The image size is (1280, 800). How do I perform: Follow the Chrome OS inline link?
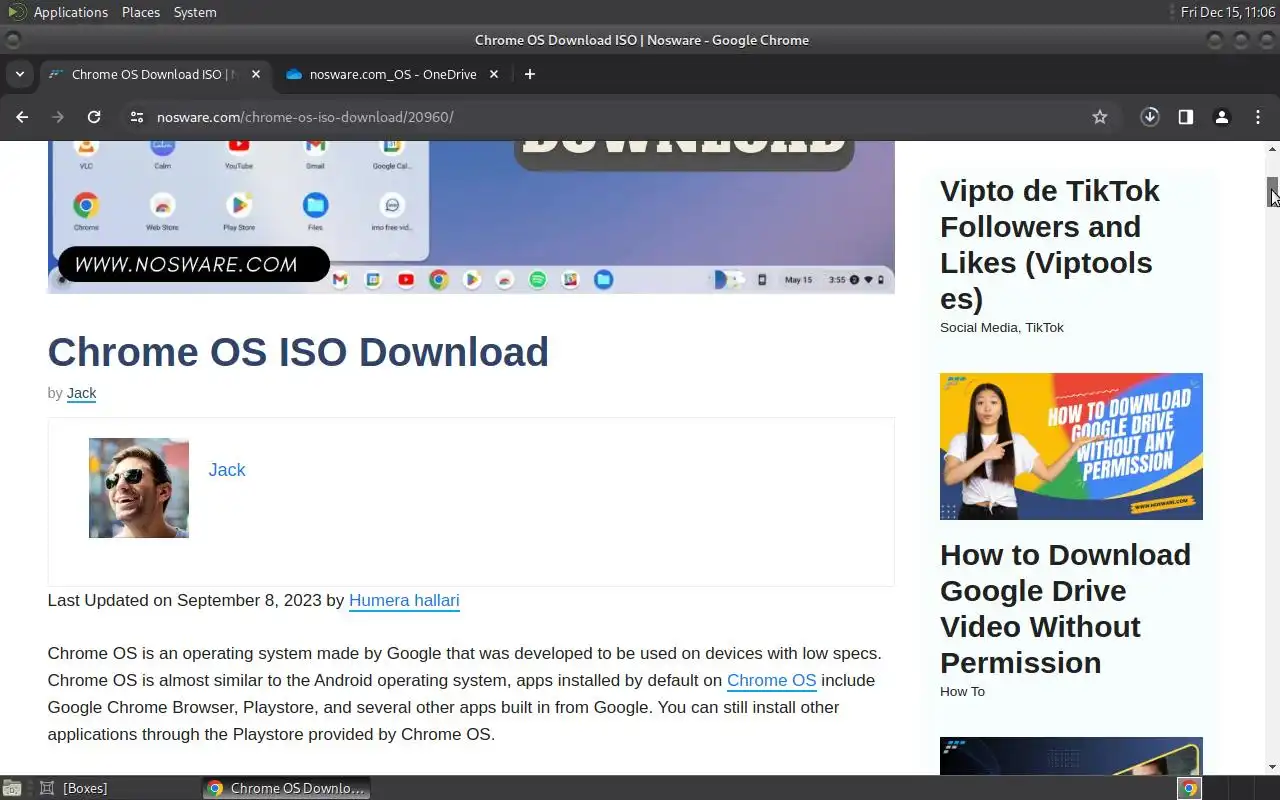(771, 680)
